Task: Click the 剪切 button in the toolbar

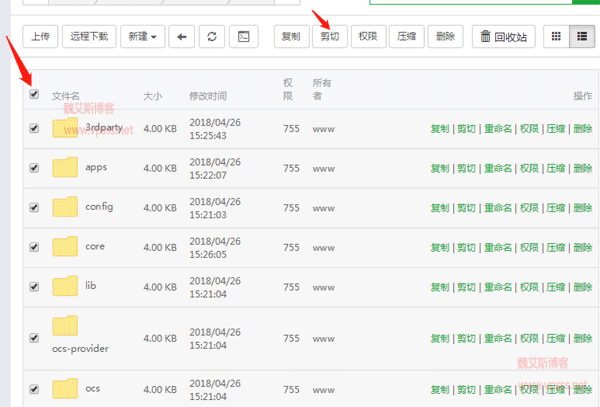Action: point(327,37)
